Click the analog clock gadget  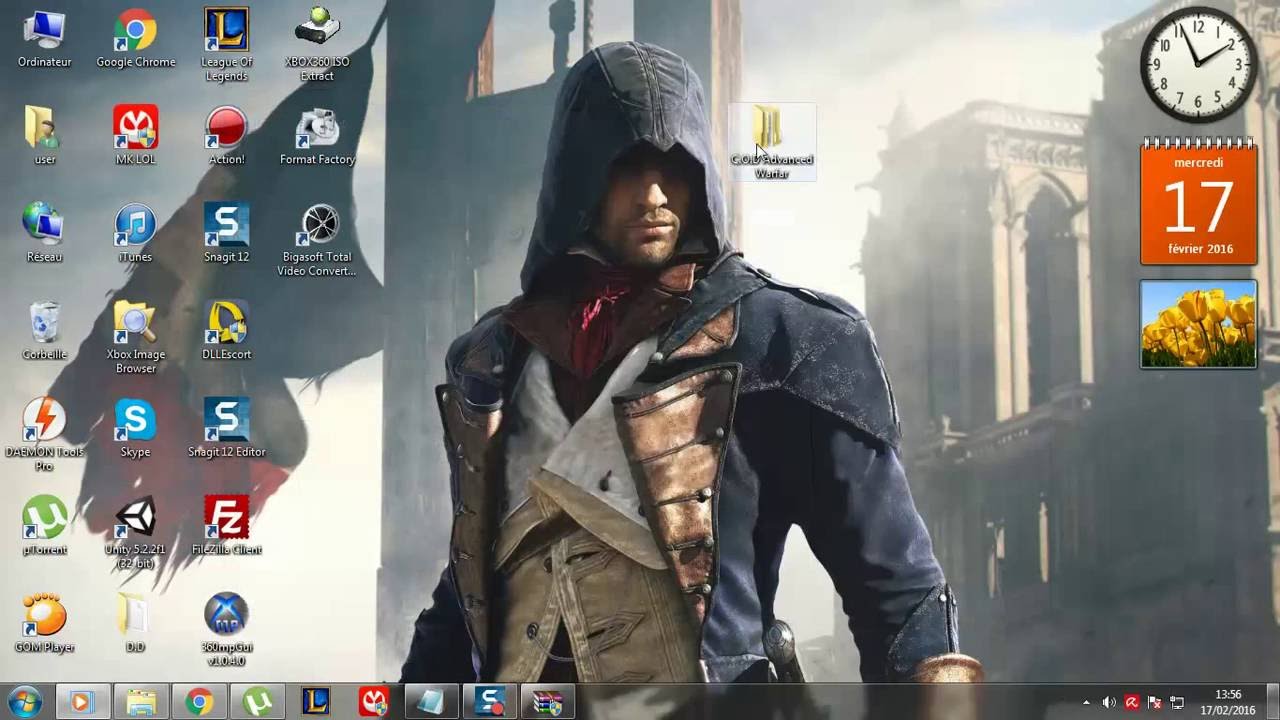[x=1198, y=66]
